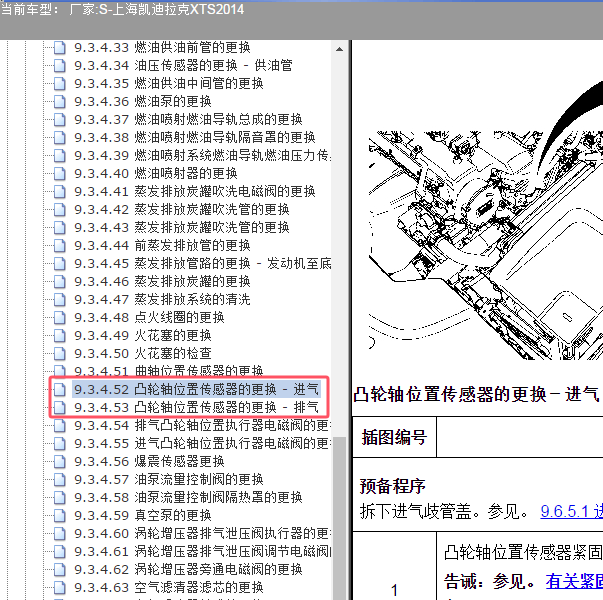Click page icon beside 9.3.4.59 真空泵的更换
Viewport: 603px width, 600px height.
[x=60, y=515]
